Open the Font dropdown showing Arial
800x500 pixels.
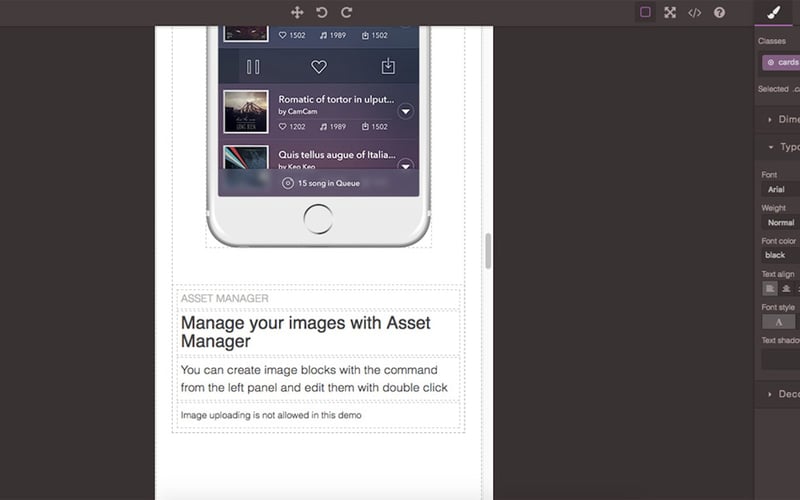[781, 189]
